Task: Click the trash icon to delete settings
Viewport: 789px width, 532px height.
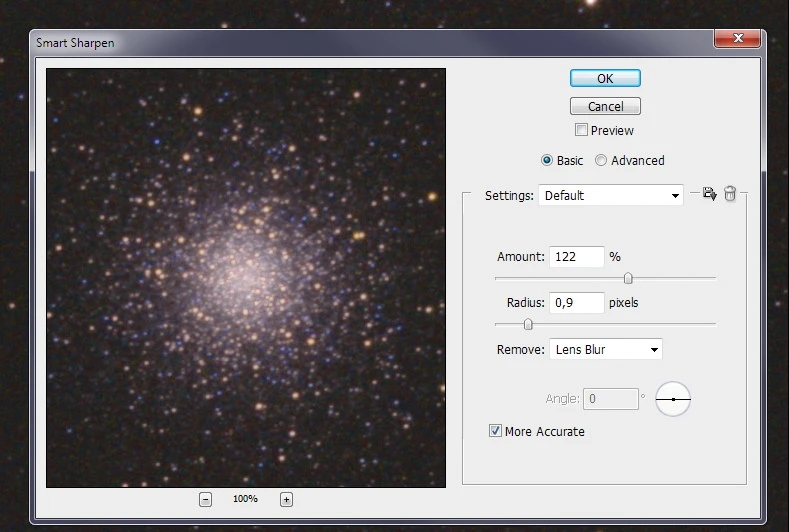Action: pos(730,194)
